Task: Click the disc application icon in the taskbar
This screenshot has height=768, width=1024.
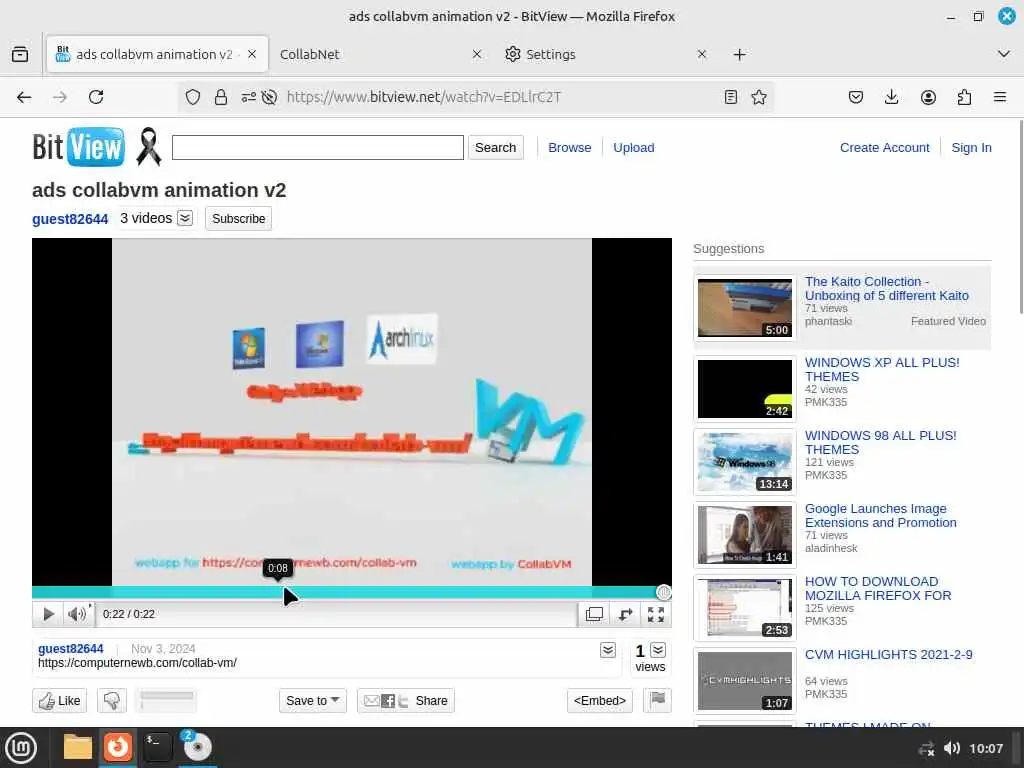Action: tap(197, 748)
